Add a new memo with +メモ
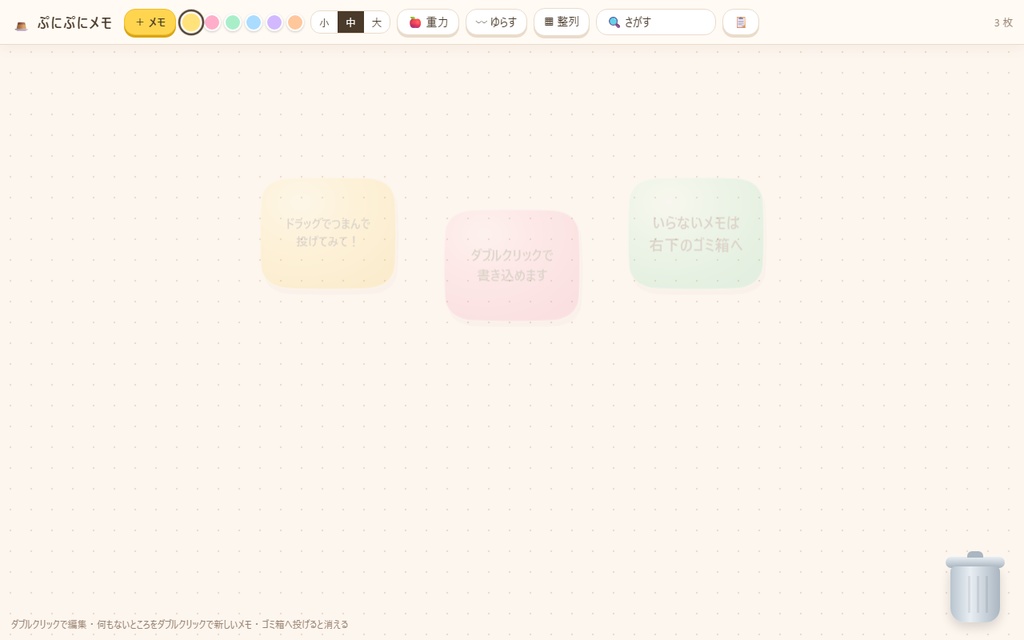The height and width of the screenshot is (640, 1024). (x=150, y=22)
